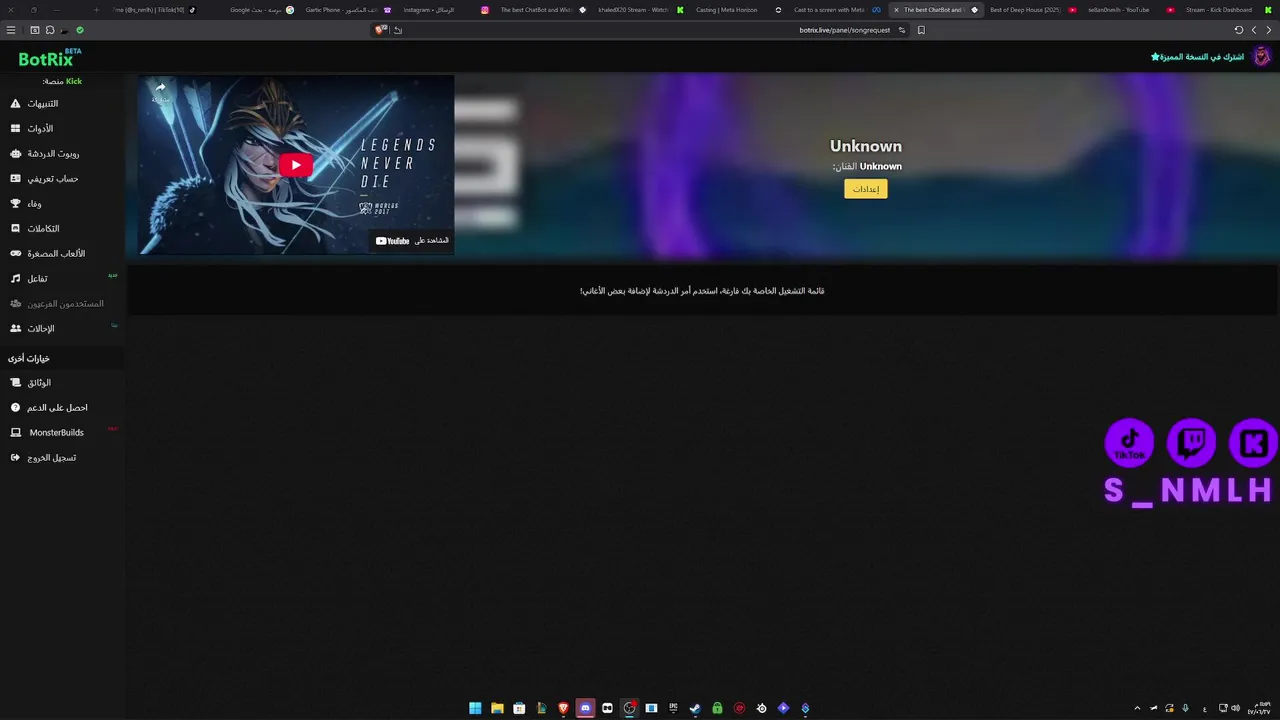Open sub-users (المستخدمون الفرعيون) sidebar item

(x=62, y=304)
